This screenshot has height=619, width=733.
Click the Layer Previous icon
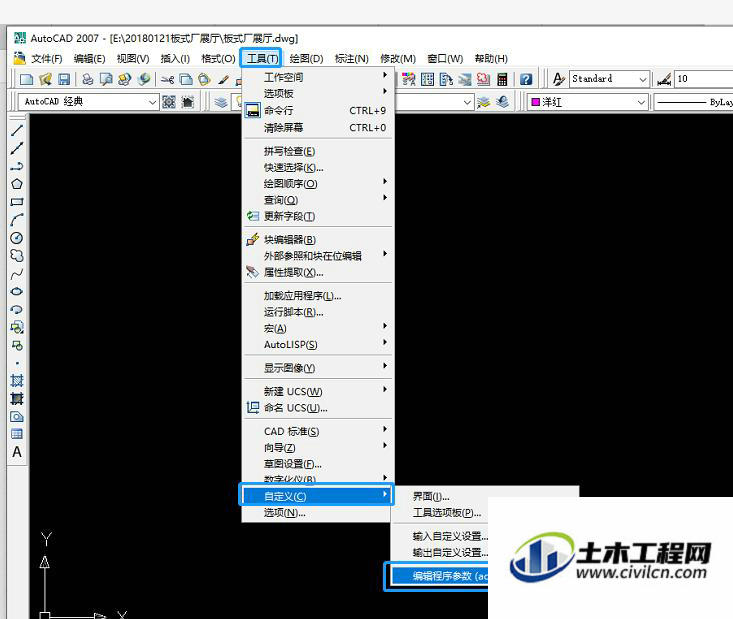(503, 101)
